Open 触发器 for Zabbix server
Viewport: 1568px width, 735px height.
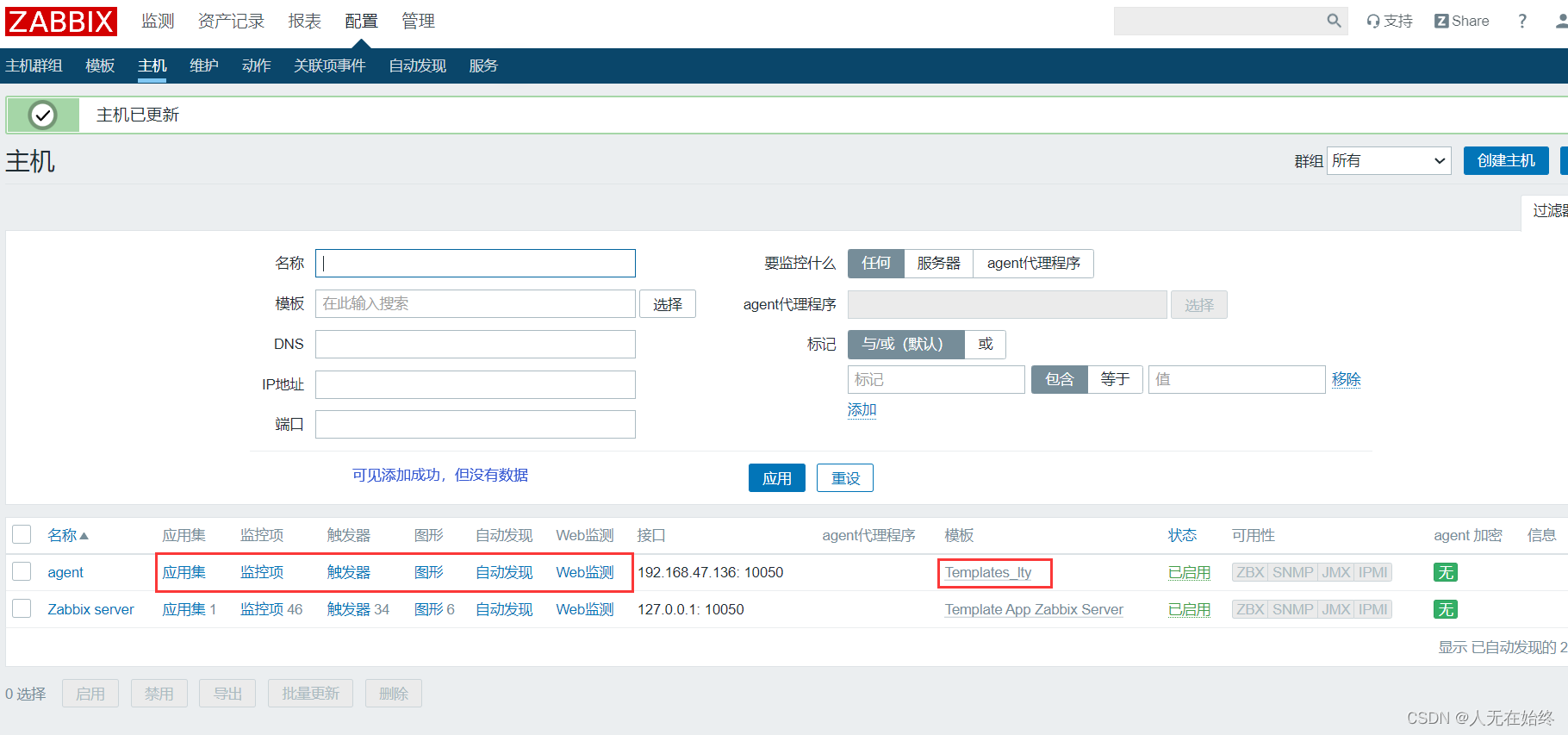[349, 609]
